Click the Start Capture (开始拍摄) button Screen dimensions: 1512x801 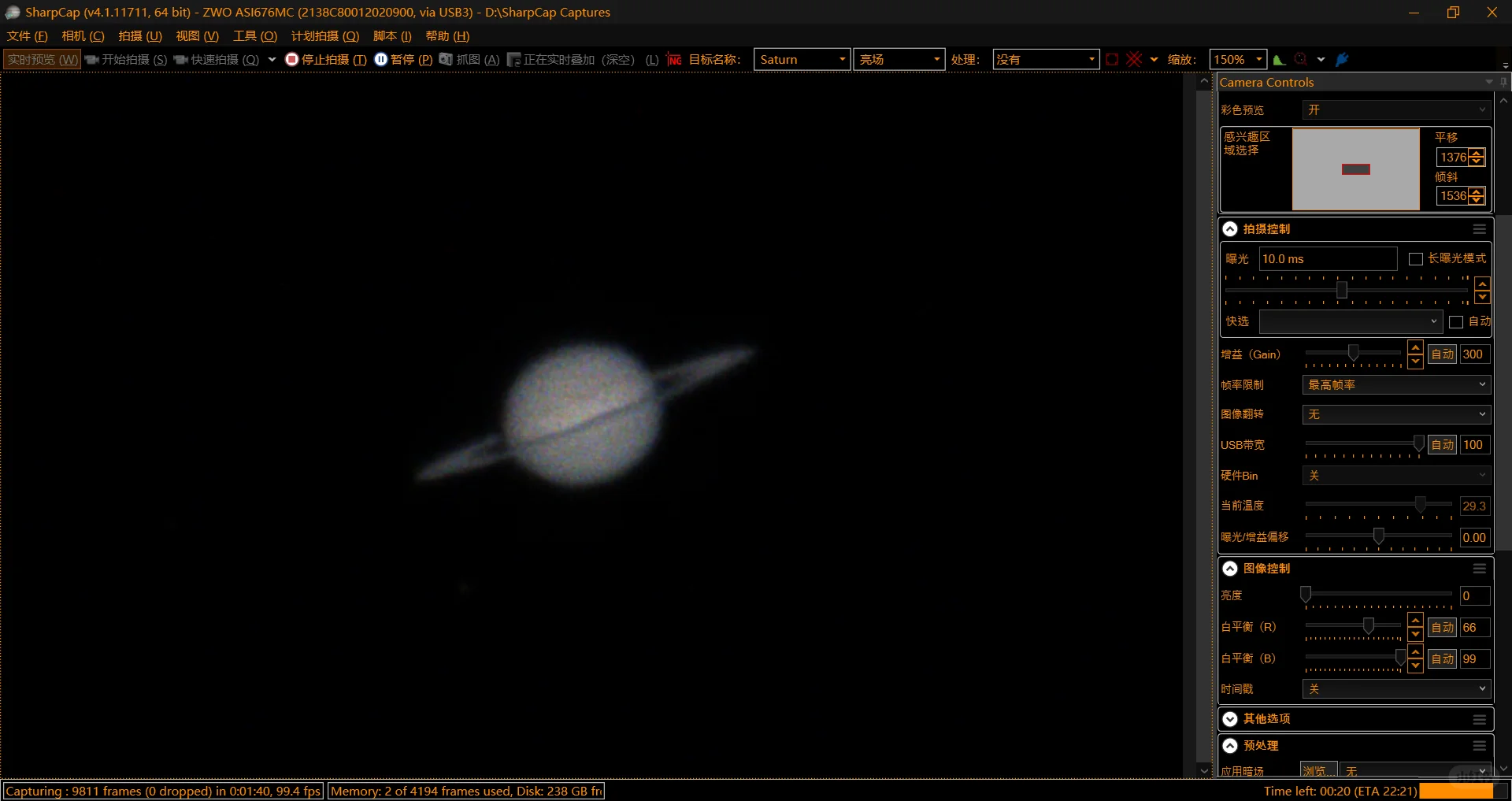pyautogui.click(x=126, y=59)
